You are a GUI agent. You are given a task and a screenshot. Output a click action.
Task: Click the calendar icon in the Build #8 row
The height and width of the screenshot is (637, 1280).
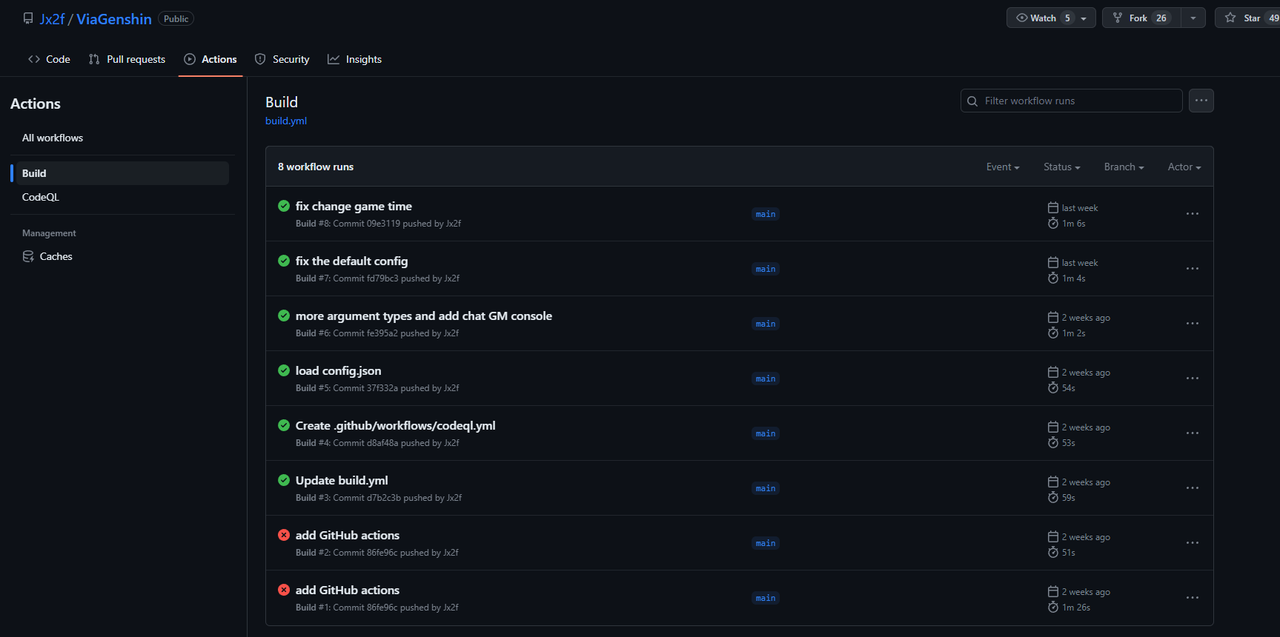1053,208
